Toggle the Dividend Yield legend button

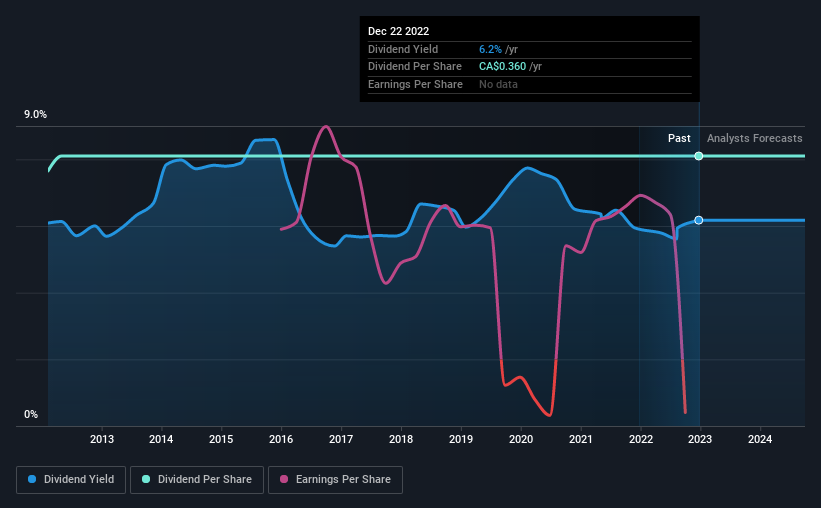click(x=71, y=480)
